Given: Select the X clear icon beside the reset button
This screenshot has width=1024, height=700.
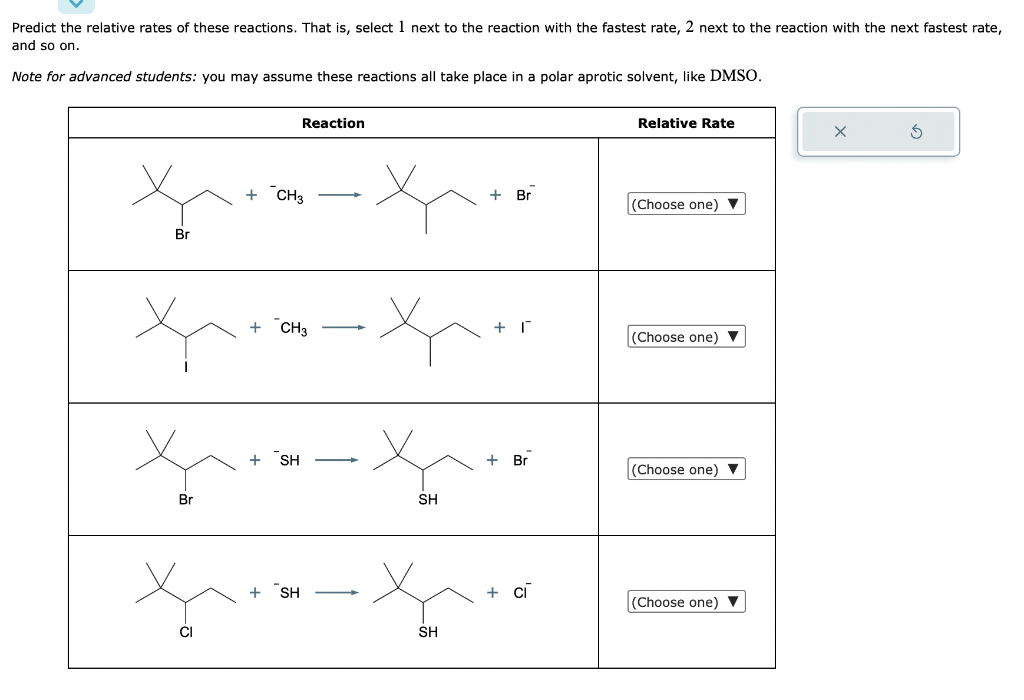Looking at the screenshot, I should [x=840, y=131].
